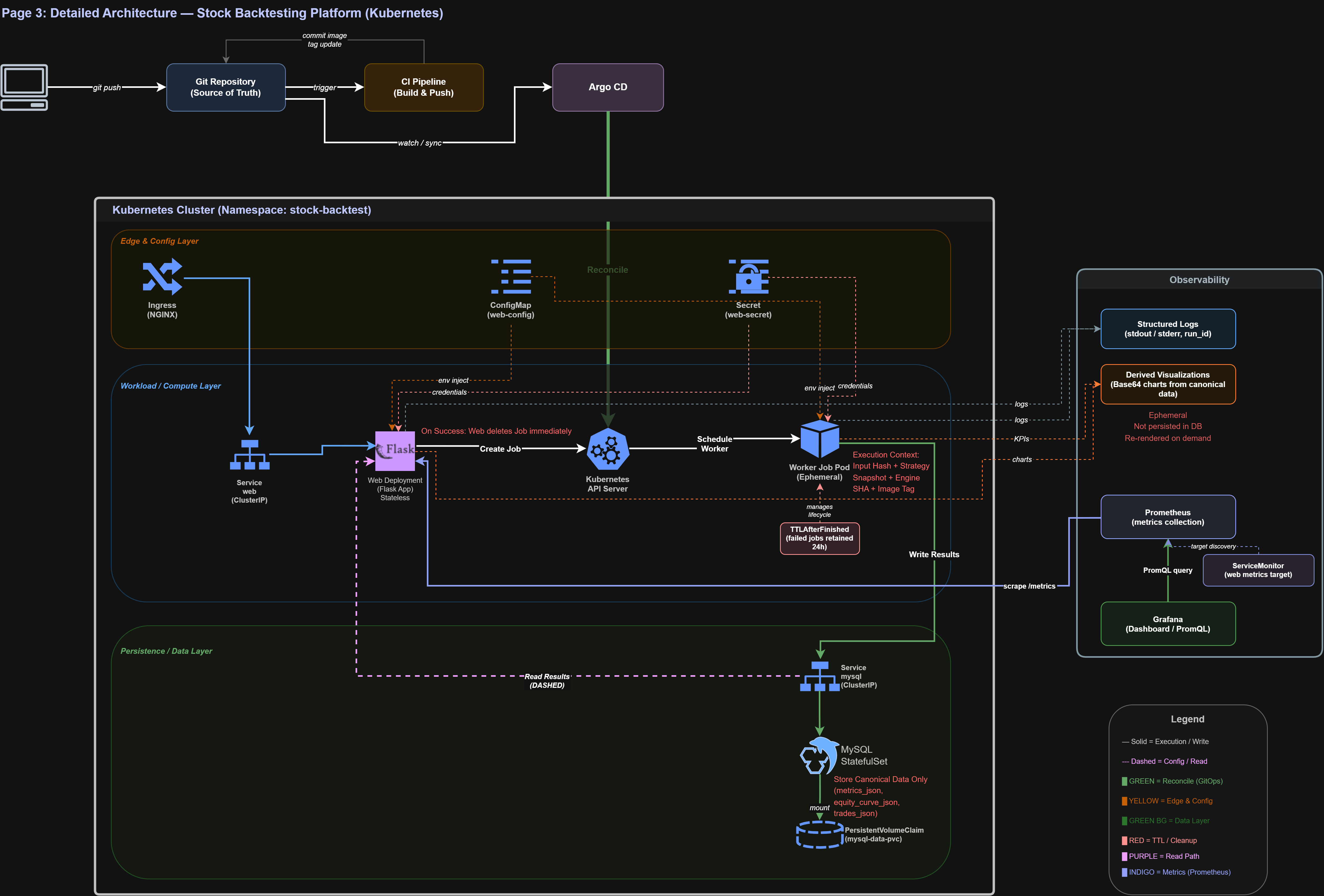Select the Flask Web Deployment icon
Image resolution: width=1324 pixels, height=896 pixels.
[x=395, y=451]
